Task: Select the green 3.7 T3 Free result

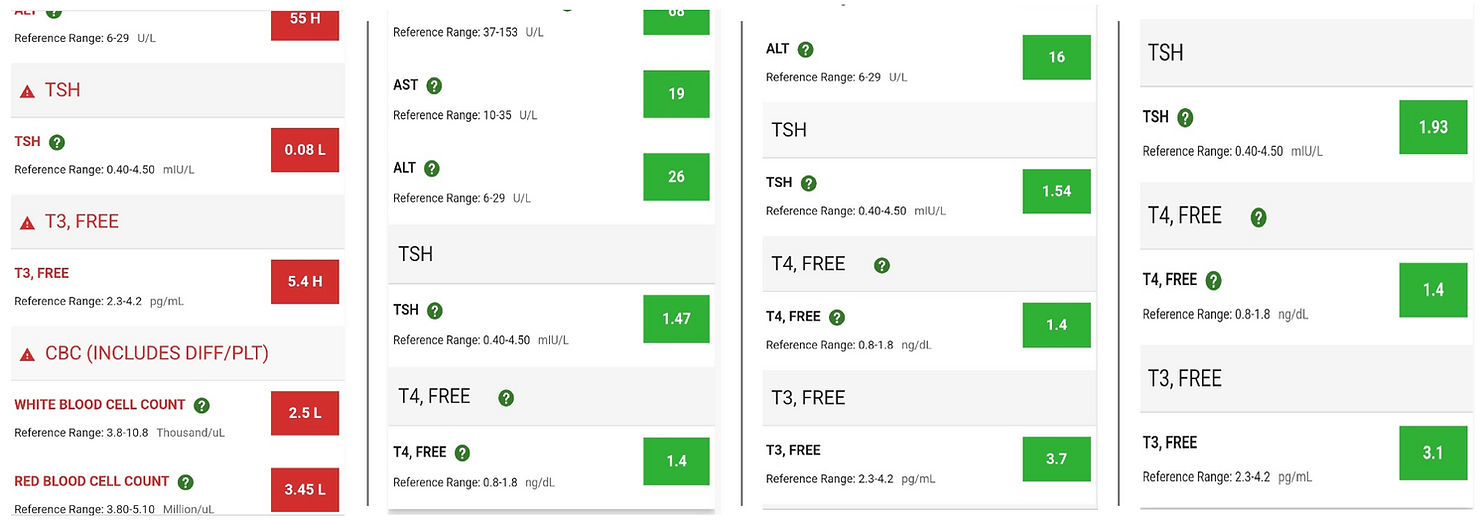Action: 1056,459
